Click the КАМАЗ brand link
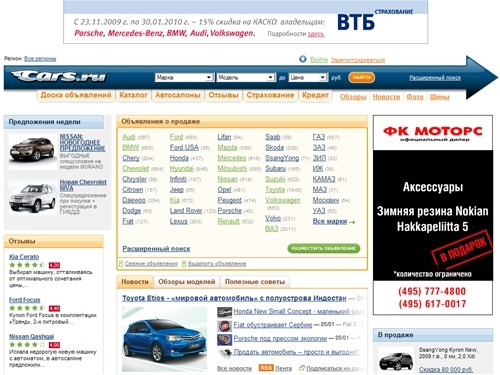 click(324, 179)
